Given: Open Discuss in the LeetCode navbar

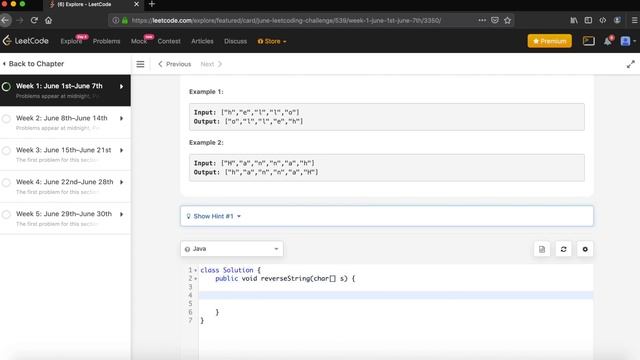Looking at the screenshot, I should coord(236,41).
